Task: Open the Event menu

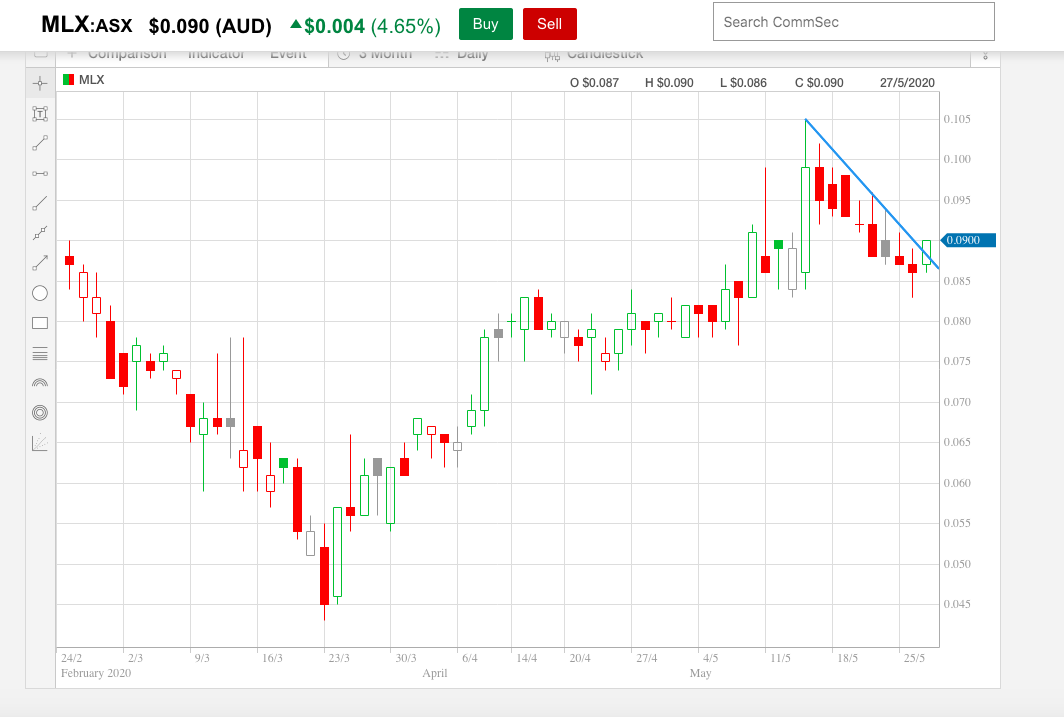Action: (x=288, y=54)
